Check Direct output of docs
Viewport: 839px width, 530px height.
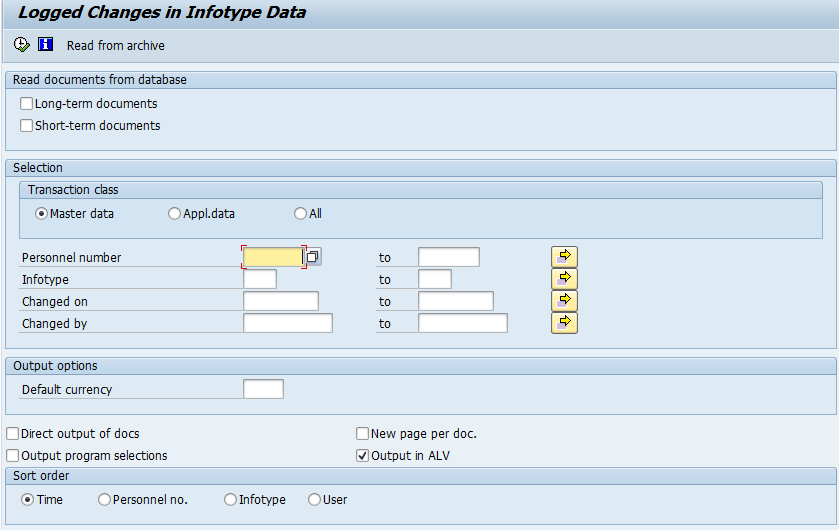click(x=13, y=434)
